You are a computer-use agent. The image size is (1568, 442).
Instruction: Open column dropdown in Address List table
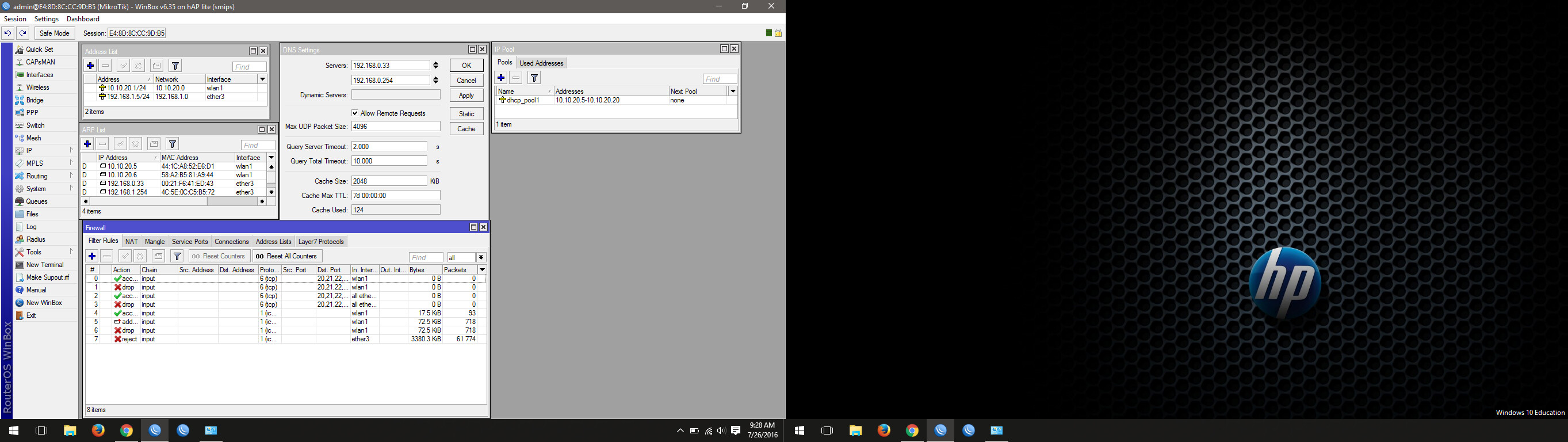click(x=262, y=79)
